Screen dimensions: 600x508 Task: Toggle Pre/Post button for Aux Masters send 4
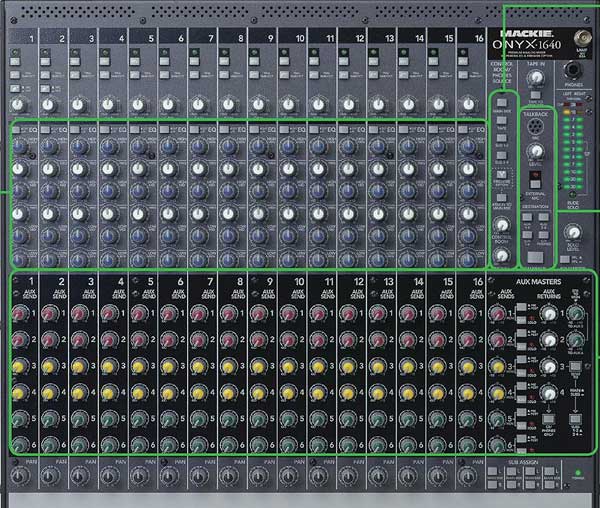click(x=521, y=386)
